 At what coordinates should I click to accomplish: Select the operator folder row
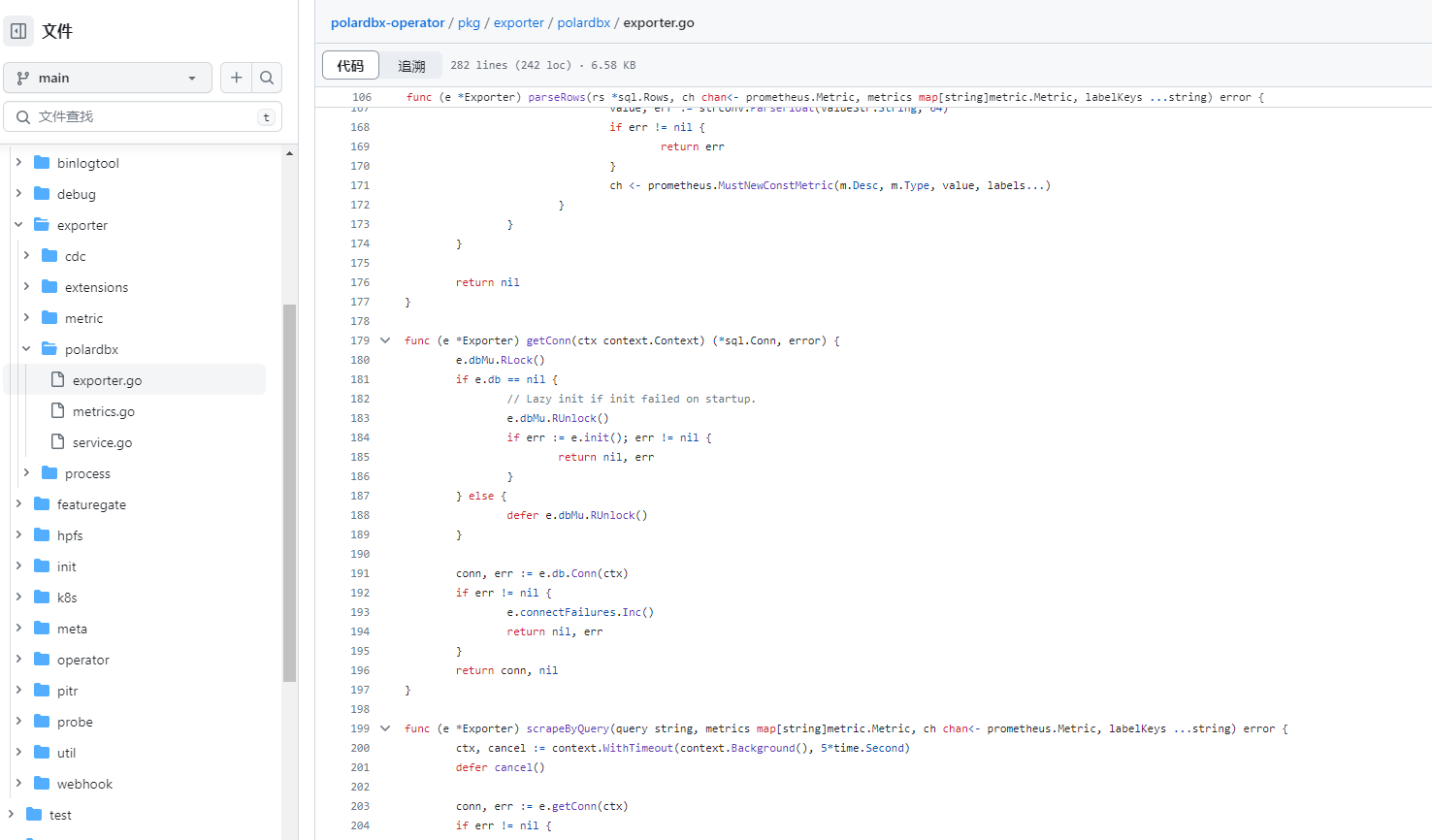135,660
